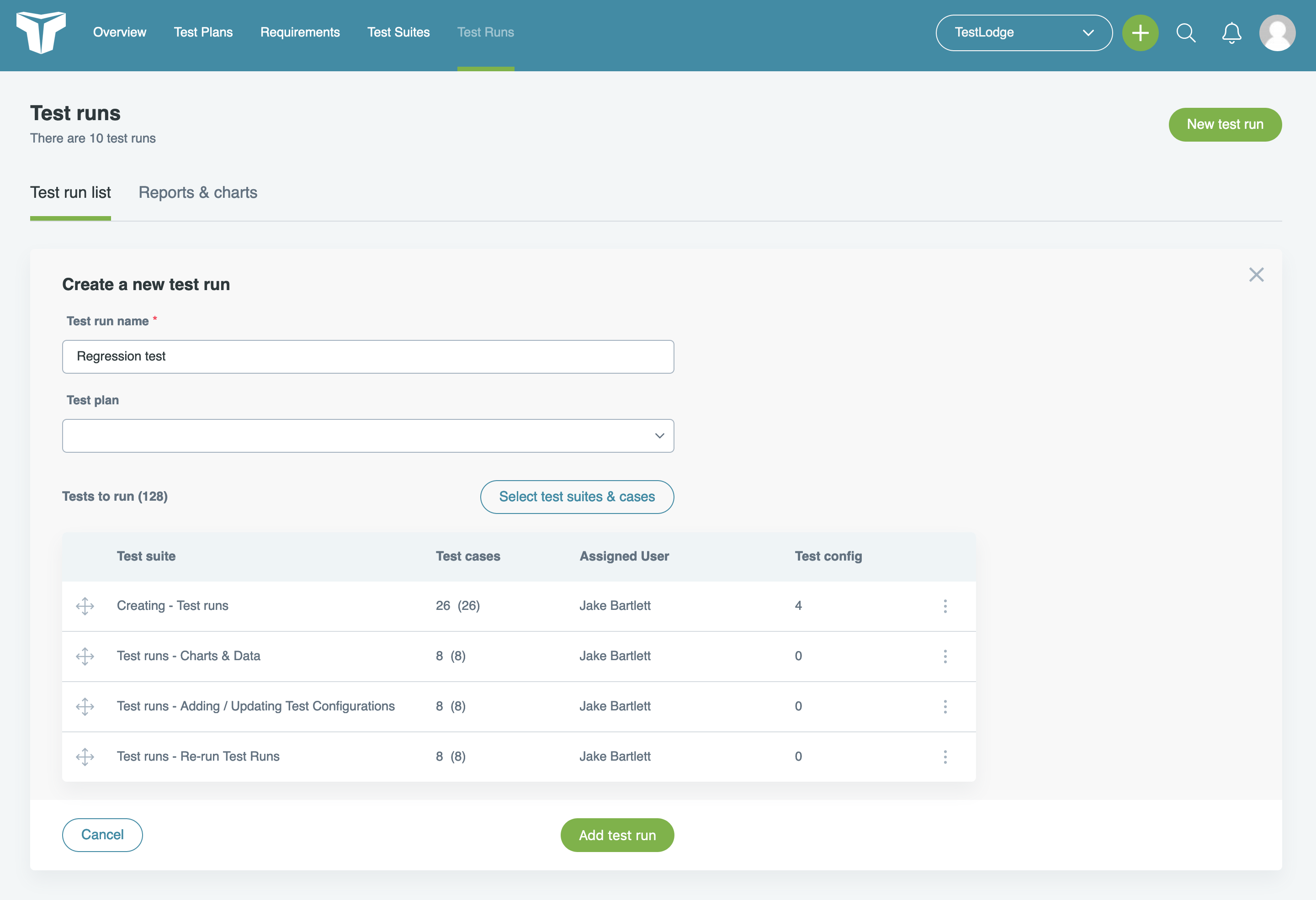Click Select test suites & cases button
1316x900 pixels.
click(x=577, y=497)
